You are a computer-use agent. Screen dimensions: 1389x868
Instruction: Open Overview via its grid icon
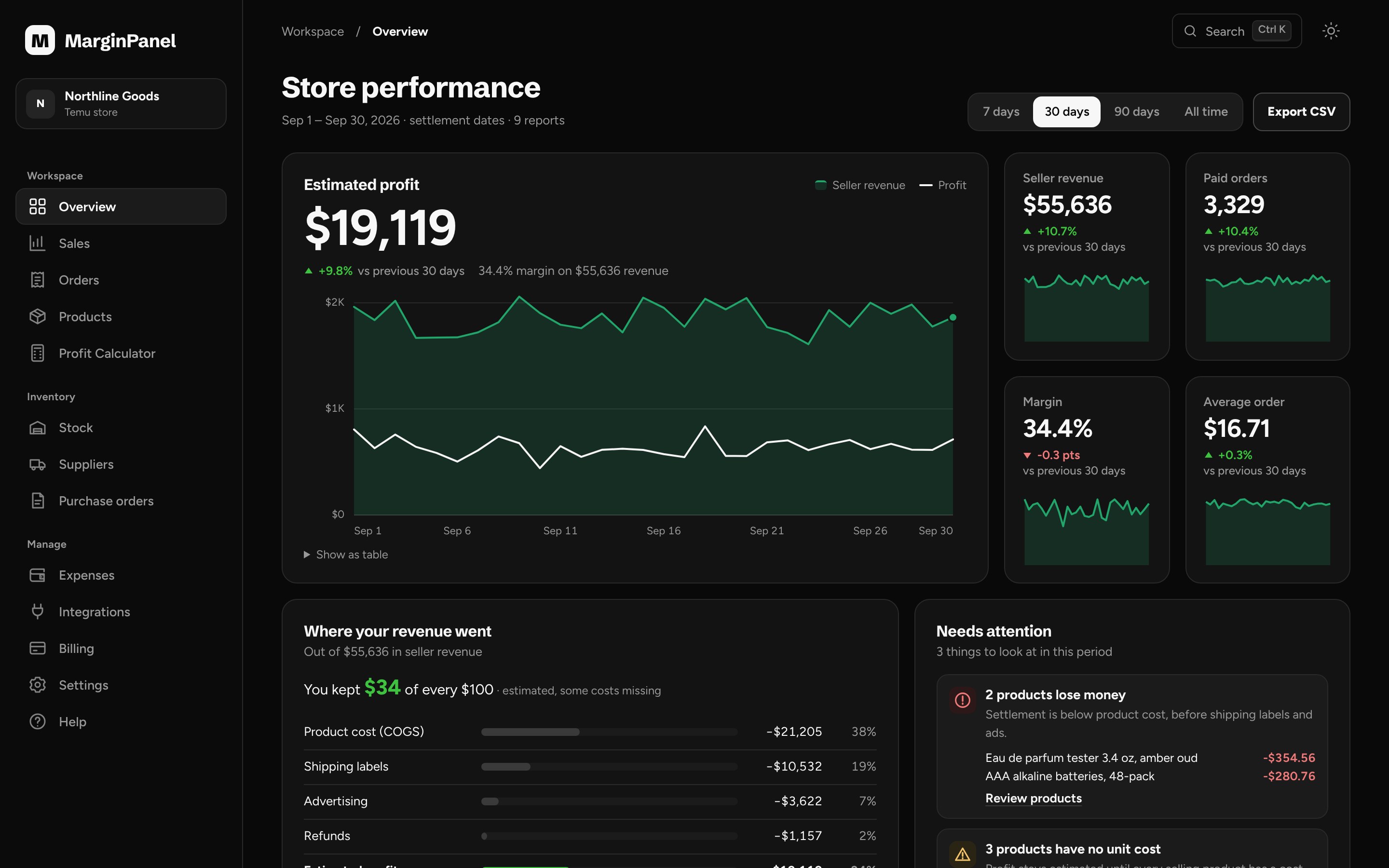(x=37, y=207)
